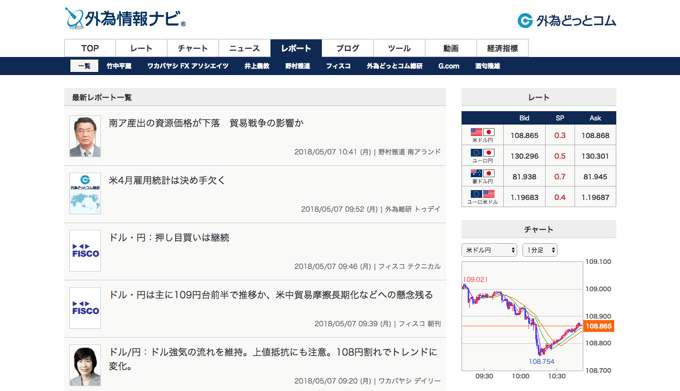Image resolution: width=680 pixels, height=391 pixels.
Task: Click the 108.754 low label on chart
Action: click(x=541, y=362)
